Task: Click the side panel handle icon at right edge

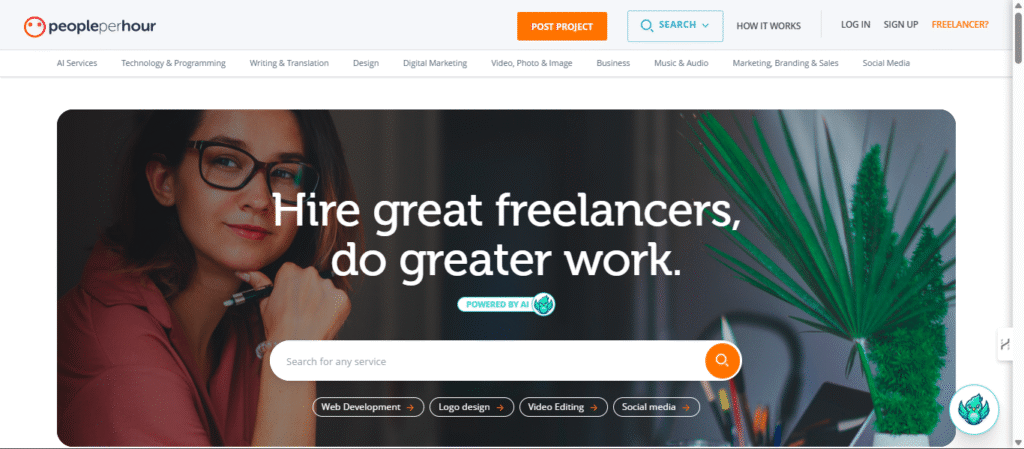Action: coord(1006,345)
